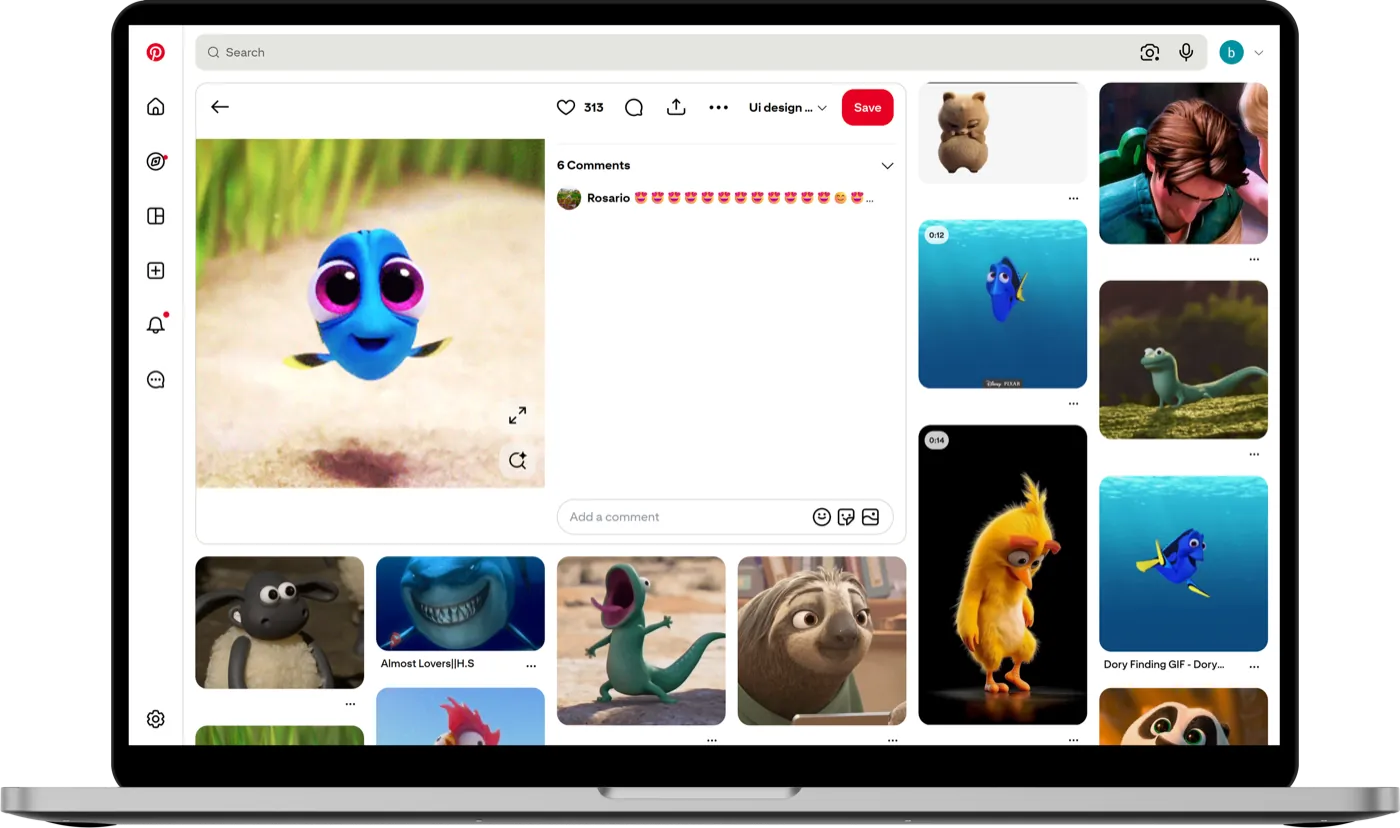
Task: Open the Explore compass icon
Action: [156, 161]
